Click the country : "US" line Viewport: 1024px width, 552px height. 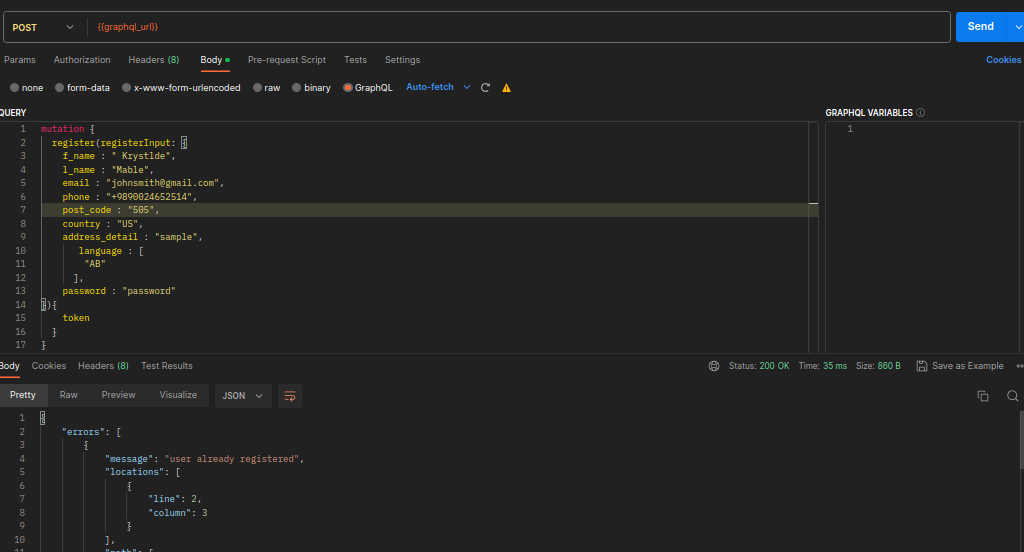(103, 223)
